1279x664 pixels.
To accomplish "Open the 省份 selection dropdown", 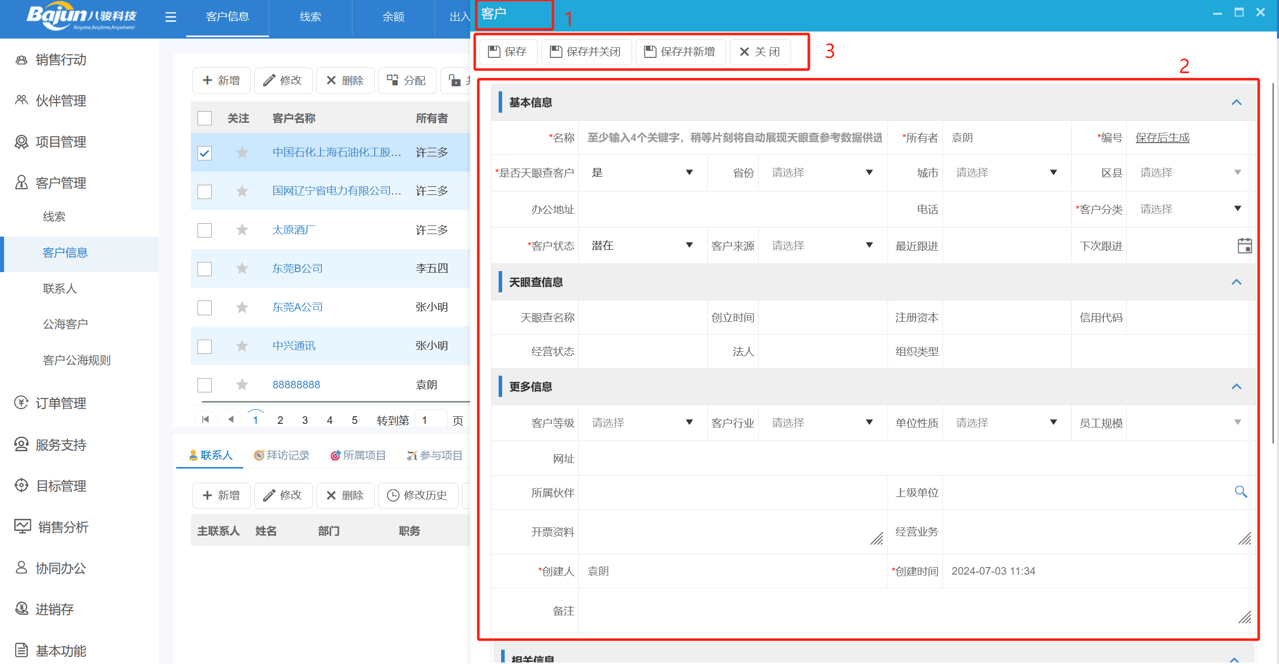I will point(822,172).
